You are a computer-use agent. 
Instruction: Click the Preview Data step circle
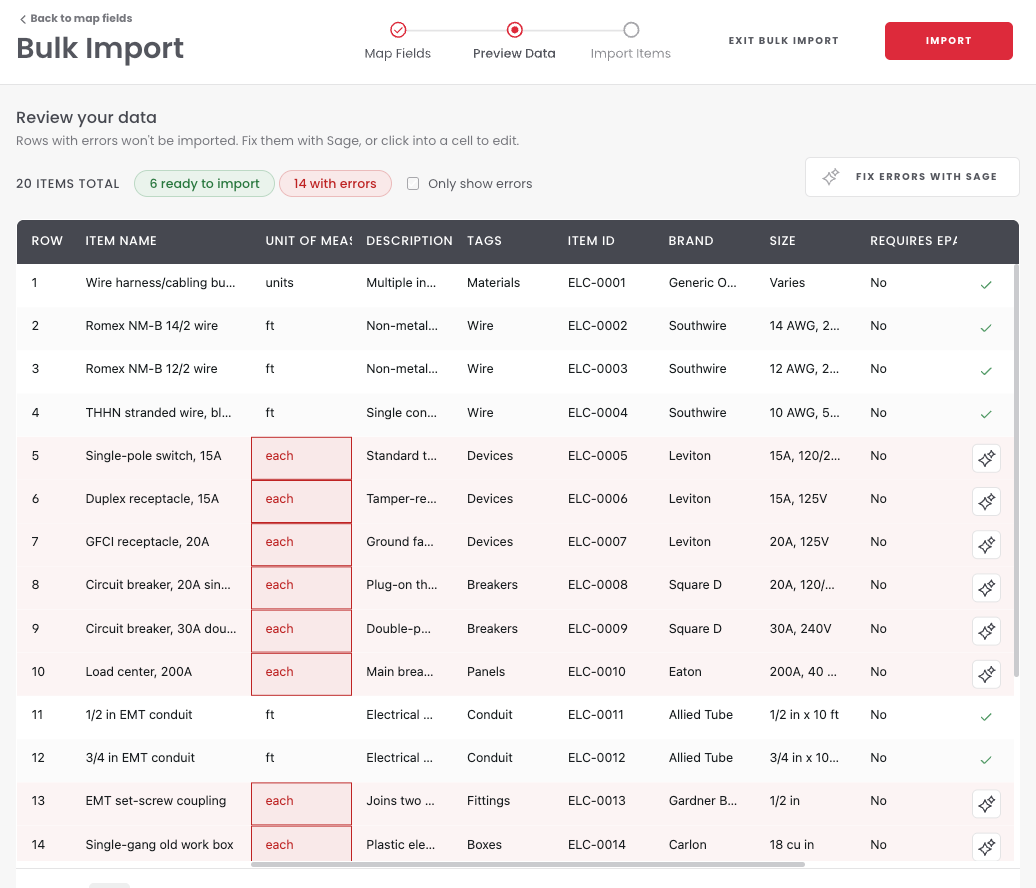click(515, 30)
